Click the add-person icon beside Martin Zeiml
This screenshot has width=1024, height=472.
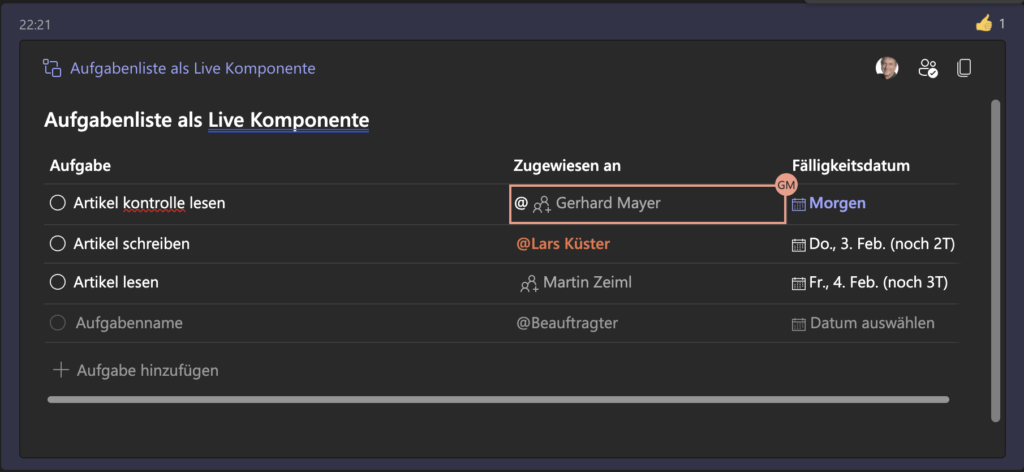[529, 283]
